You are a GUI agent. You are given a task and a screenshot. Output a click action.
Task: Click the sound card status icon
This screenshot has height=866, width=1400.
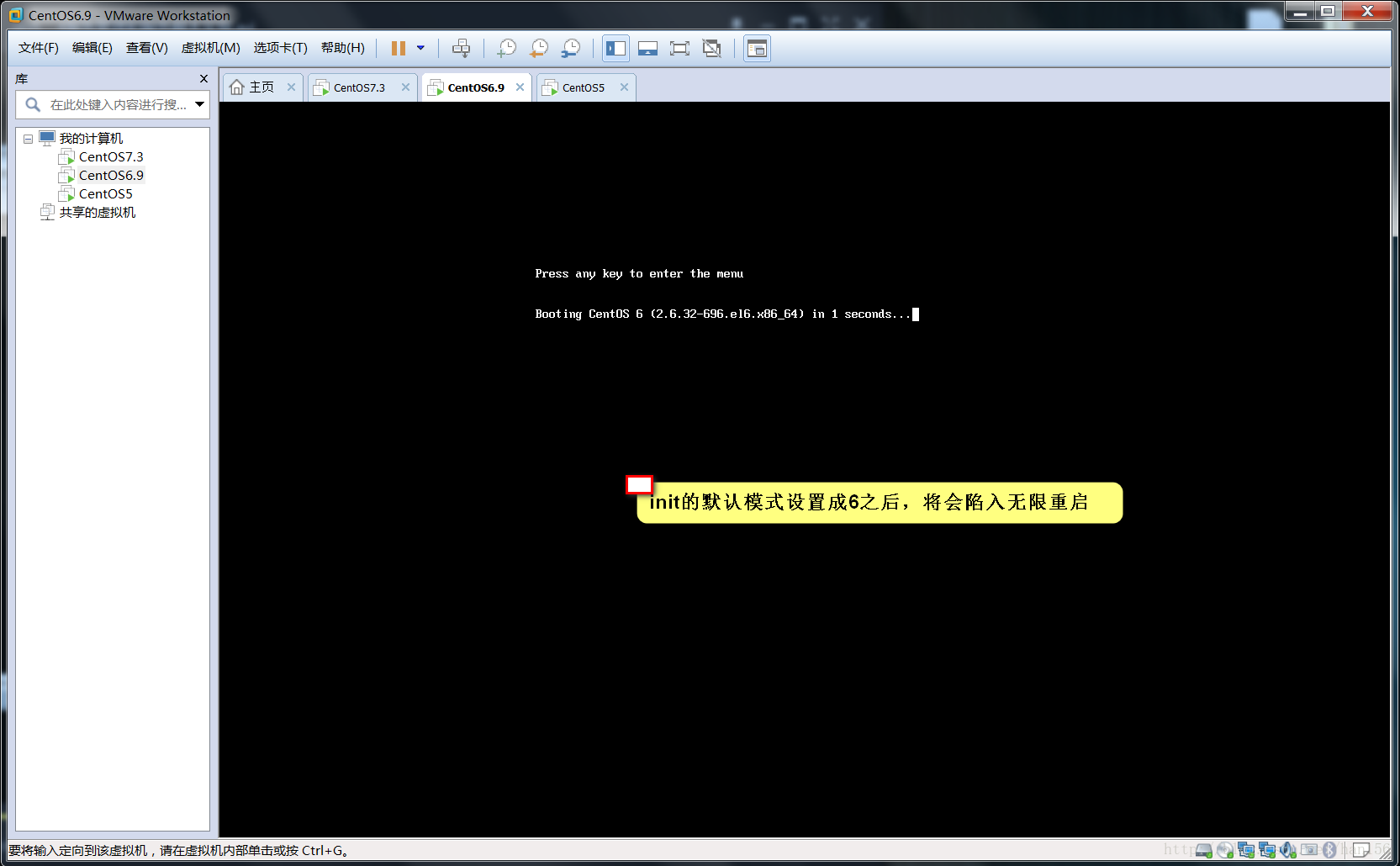(x=1288, y=850)
